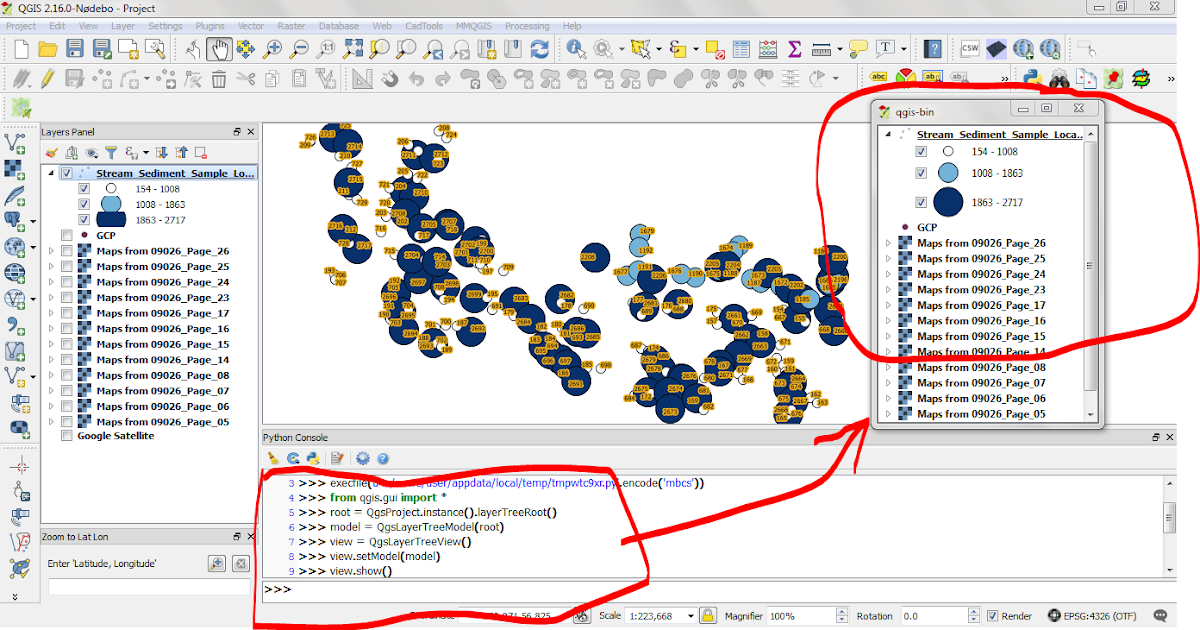Open Python Console settings gear
This screenshot has width=1200, height=630.
[x=363, y=460]
